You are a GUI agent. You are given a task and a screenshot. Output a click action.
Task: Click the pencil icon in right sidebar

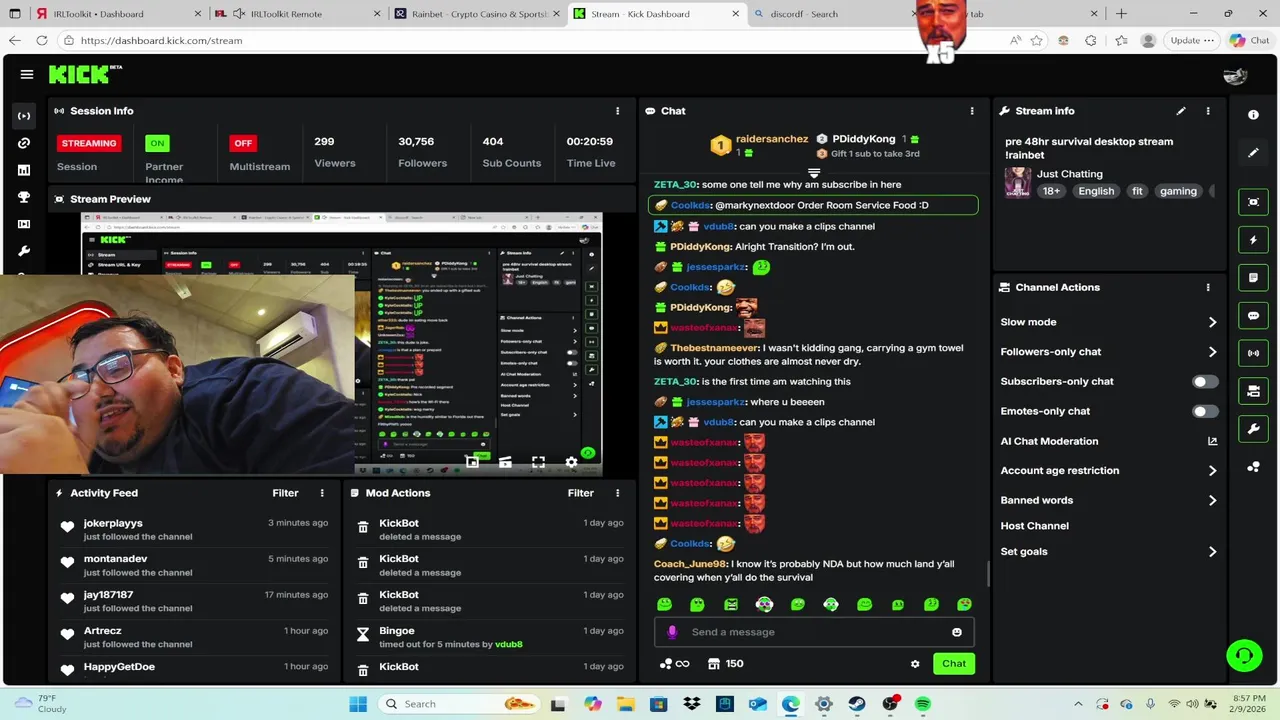point(1253,153)
